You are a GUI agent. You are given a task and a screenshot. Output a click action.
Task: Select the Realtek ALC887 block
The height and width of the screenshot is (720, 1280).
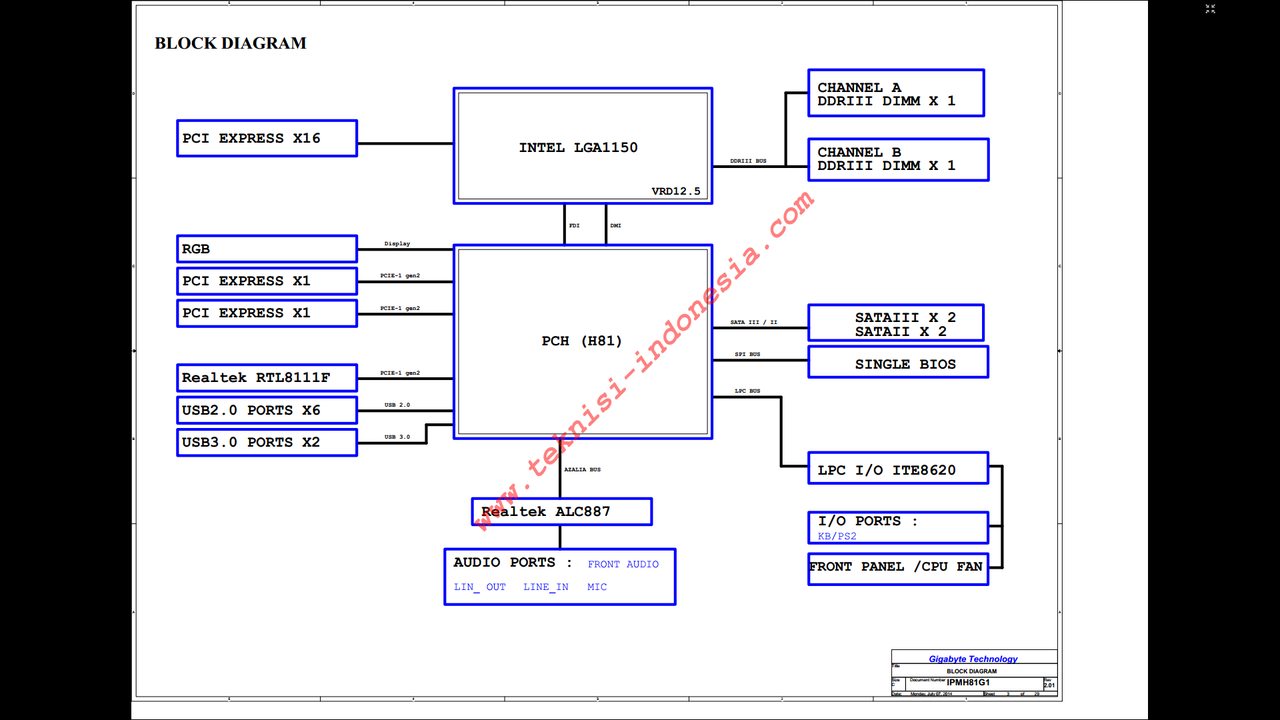point(562,511)
